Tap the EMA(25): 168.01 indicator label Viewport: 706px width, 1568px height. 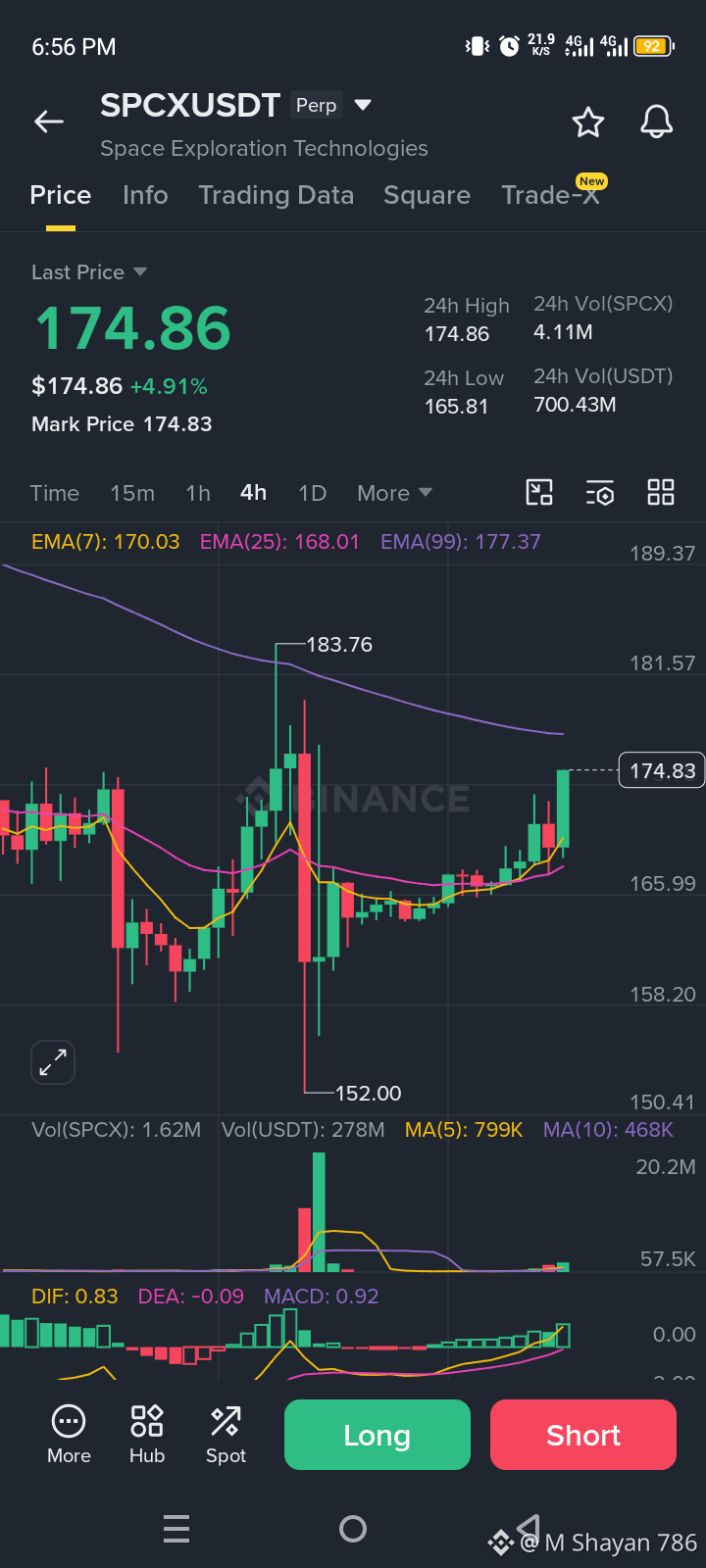pos(279,541)
